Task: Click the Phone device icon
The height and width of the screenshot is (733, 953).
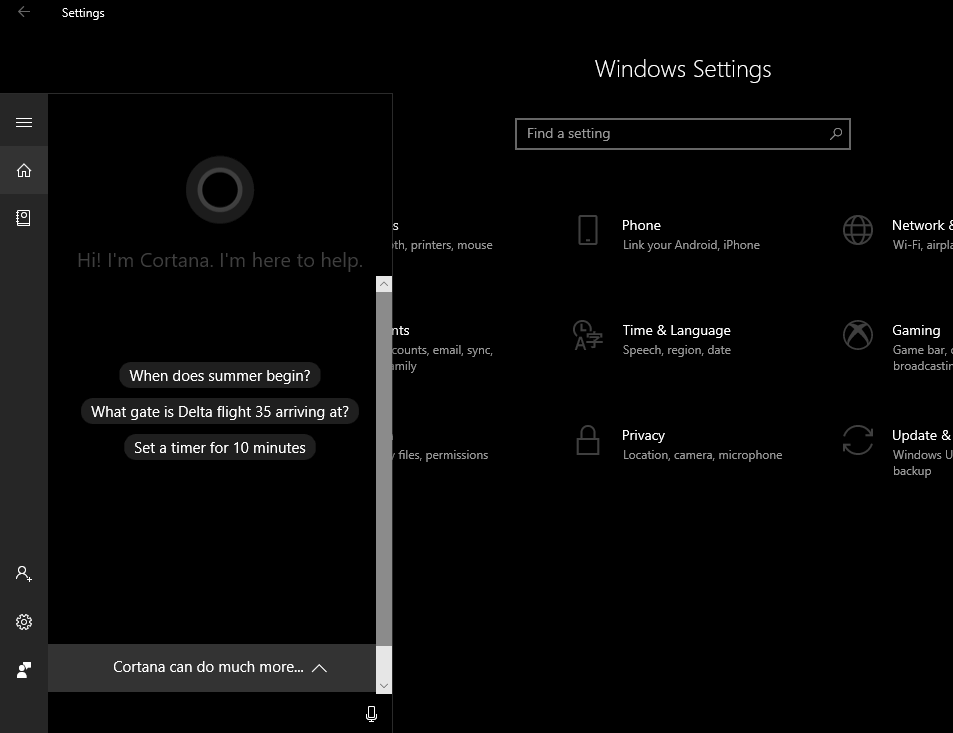Action: click(x=588, y=230)
